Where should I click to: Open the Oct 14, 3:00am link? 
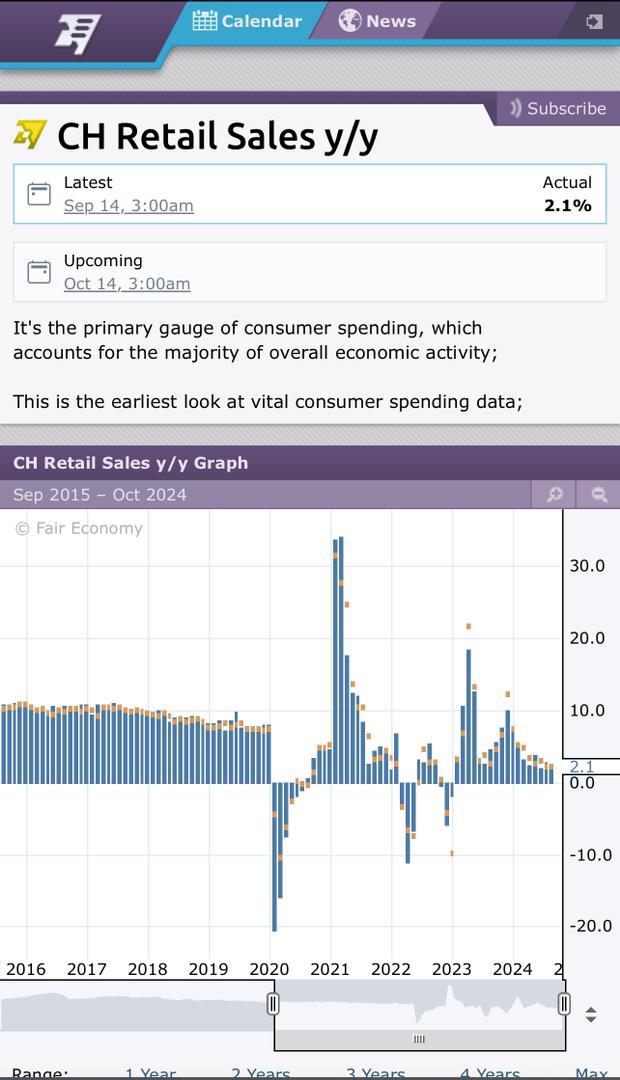(126, 284)
